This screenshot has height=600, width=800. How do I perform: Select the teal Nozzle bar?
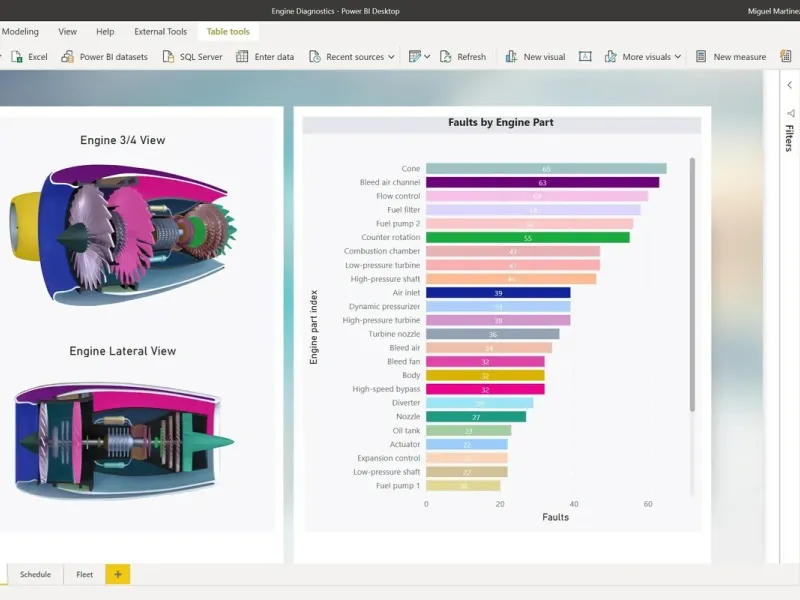(476, 417)
